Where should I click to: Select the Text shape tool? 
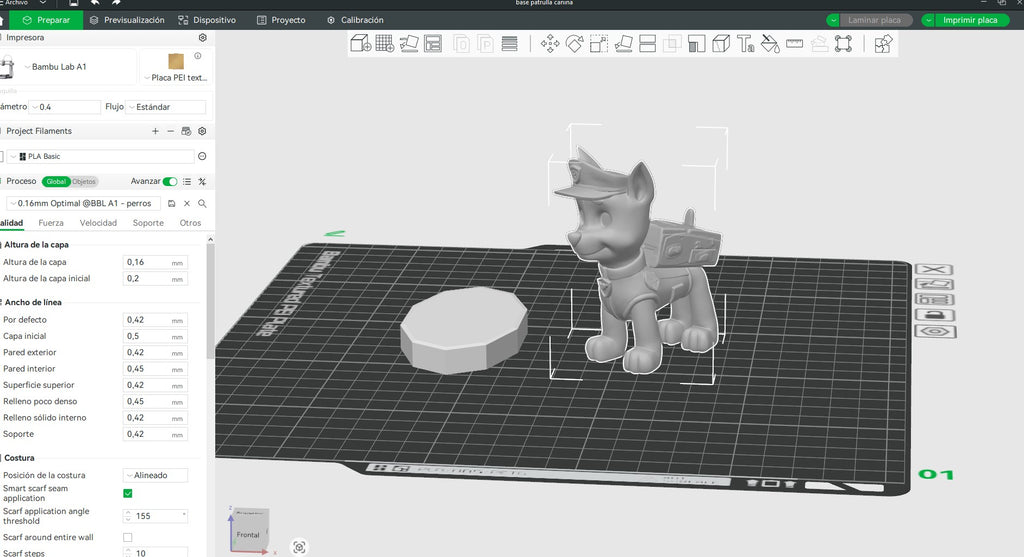click(x=746, y=44)
